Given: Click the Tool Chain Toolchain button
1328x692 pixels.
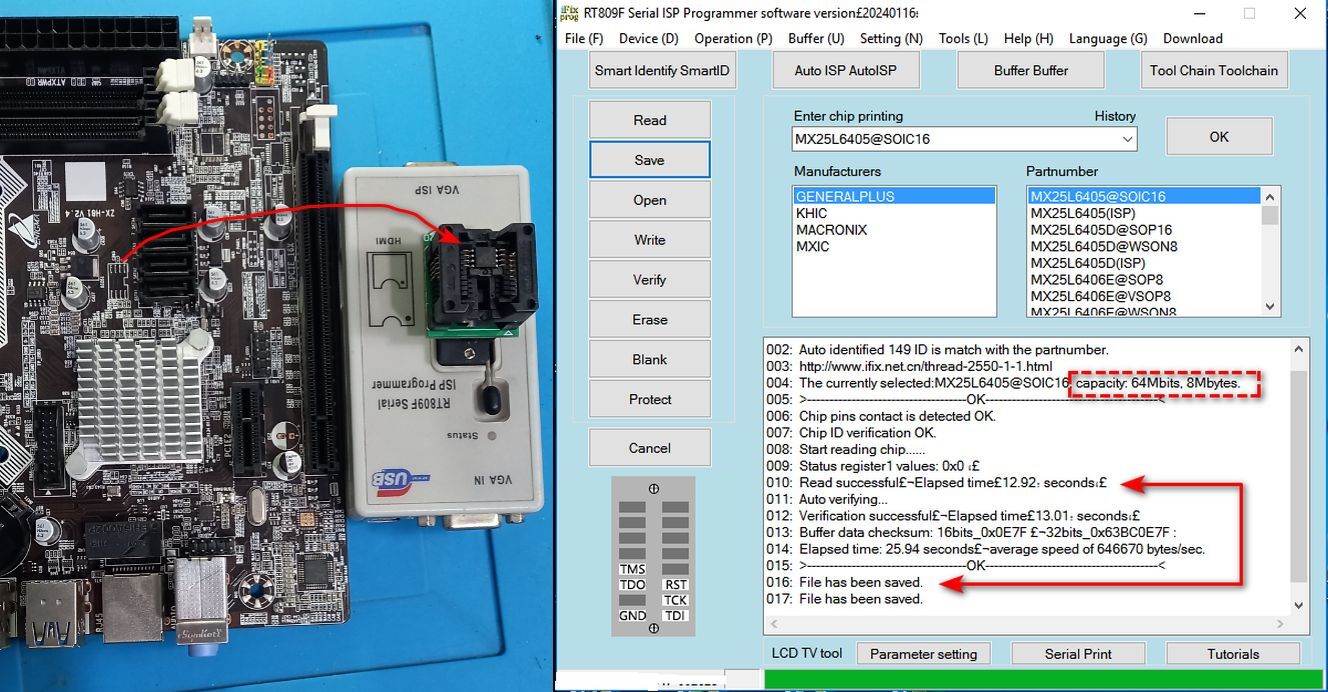Looking at the screenshot, I should pyautogui.click(x=1214, y=70).
